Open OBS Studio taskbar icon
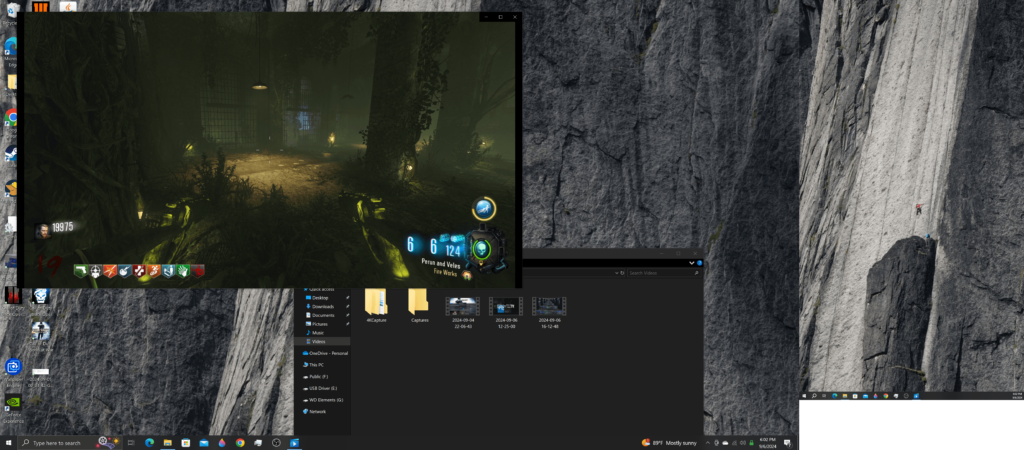 point(276,442)
